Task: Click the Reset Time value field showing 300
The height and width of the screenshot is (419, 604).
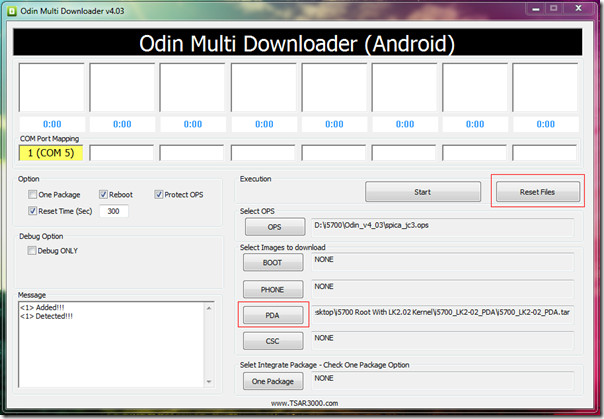Action: pyautogui.click(x=114, y=211)
